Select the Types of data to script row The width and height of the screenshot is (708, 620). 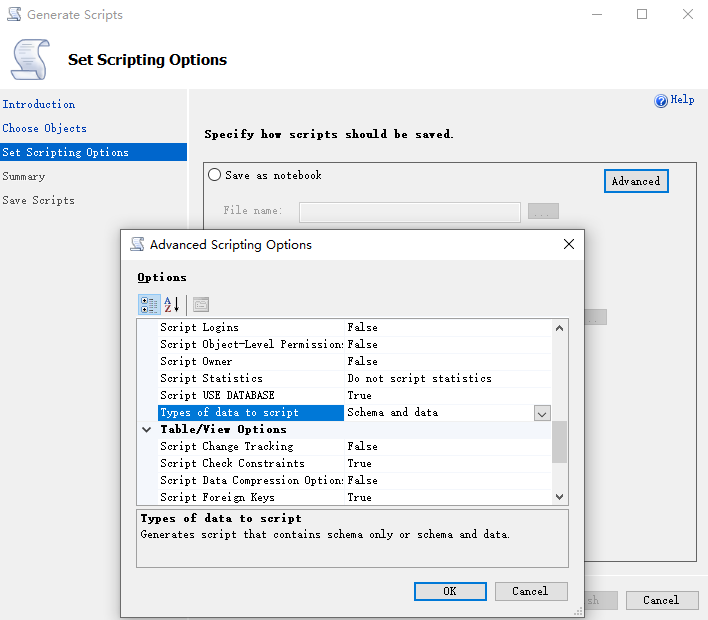tap(355, 413)
